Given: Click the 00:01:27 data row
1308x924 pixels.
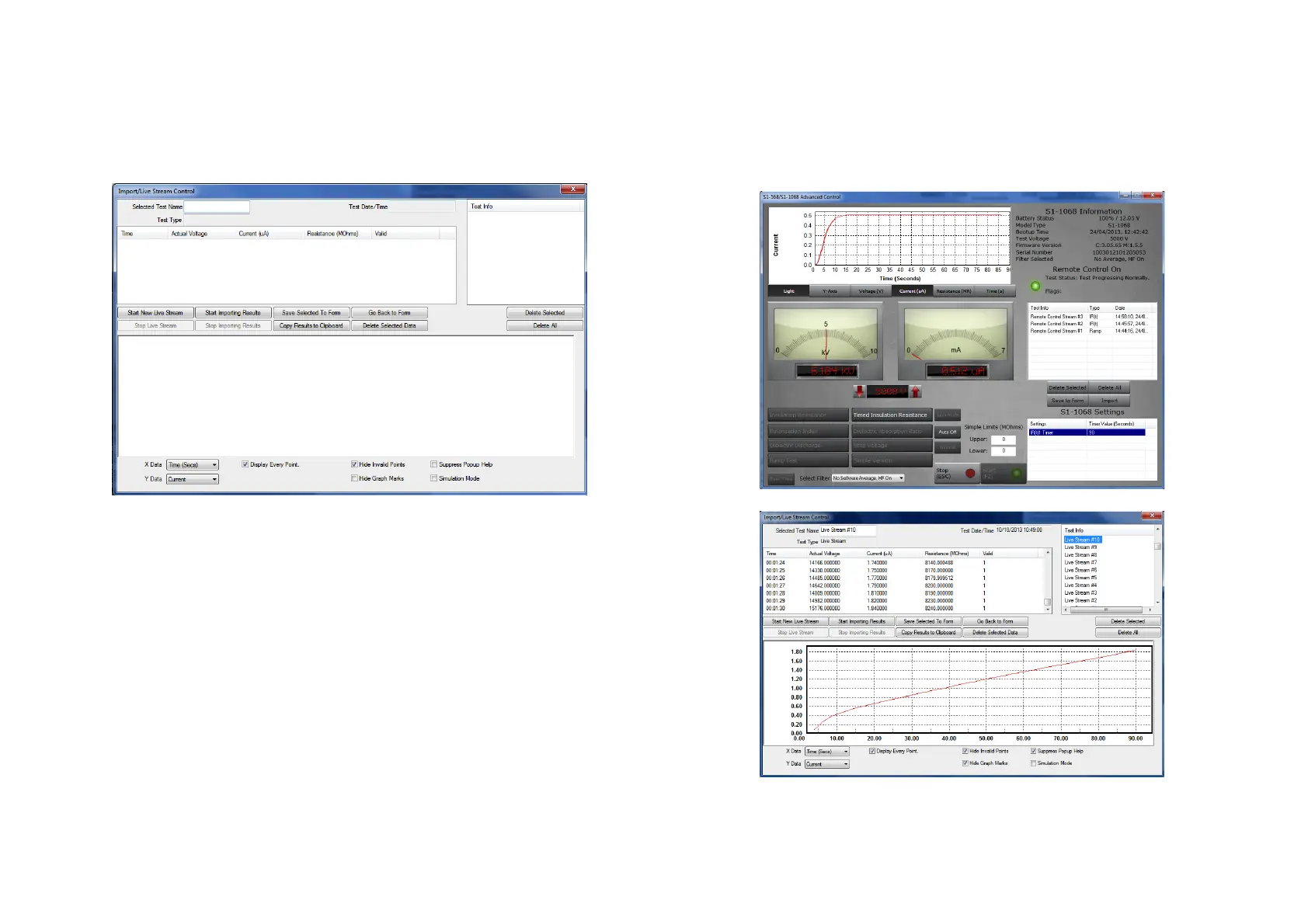Looking at the screenshot, I should pyautogui.click(x=903, y=585).
